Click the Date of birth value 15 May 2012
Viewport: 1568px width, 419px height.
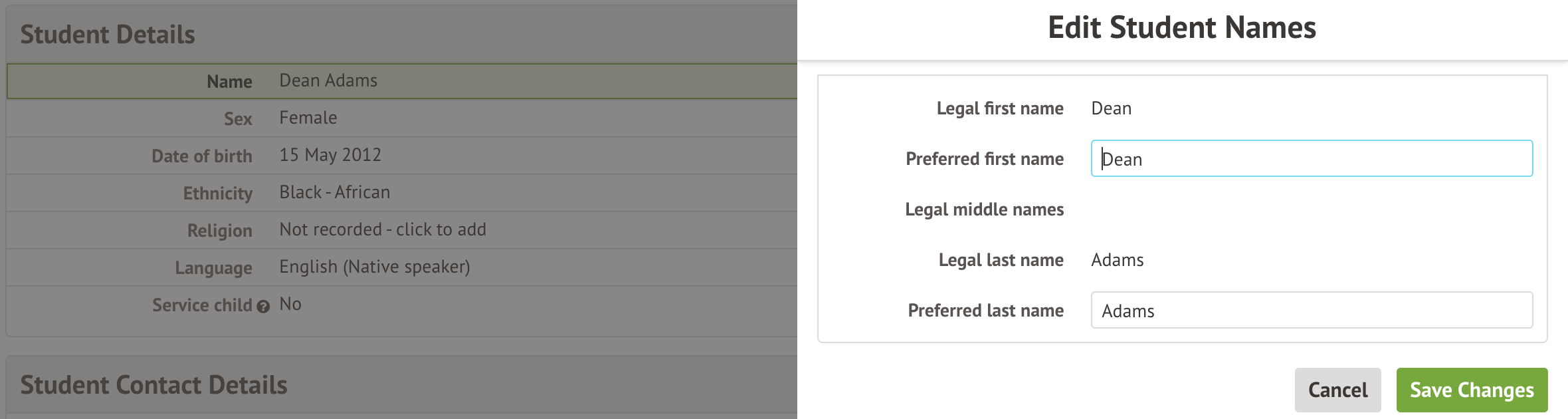[330, 156]
